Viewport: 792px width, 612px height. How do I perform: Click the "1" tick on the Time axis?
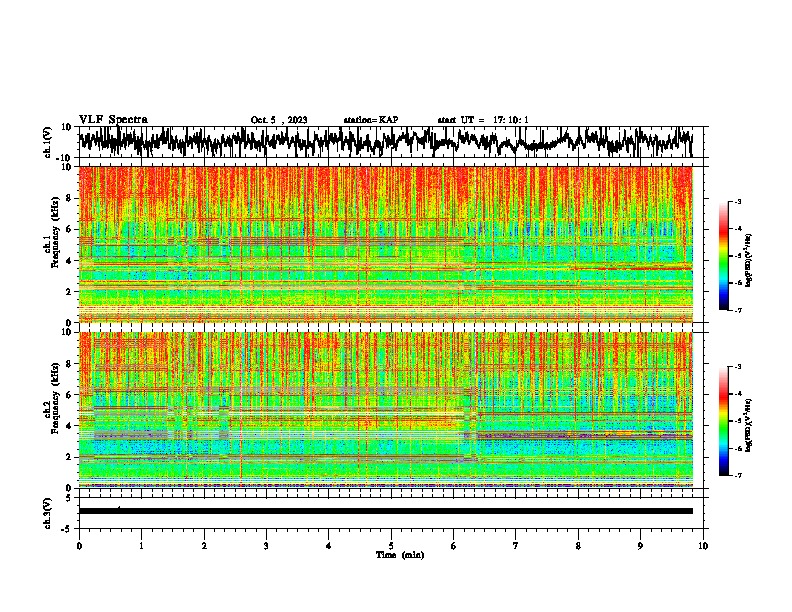141,546
